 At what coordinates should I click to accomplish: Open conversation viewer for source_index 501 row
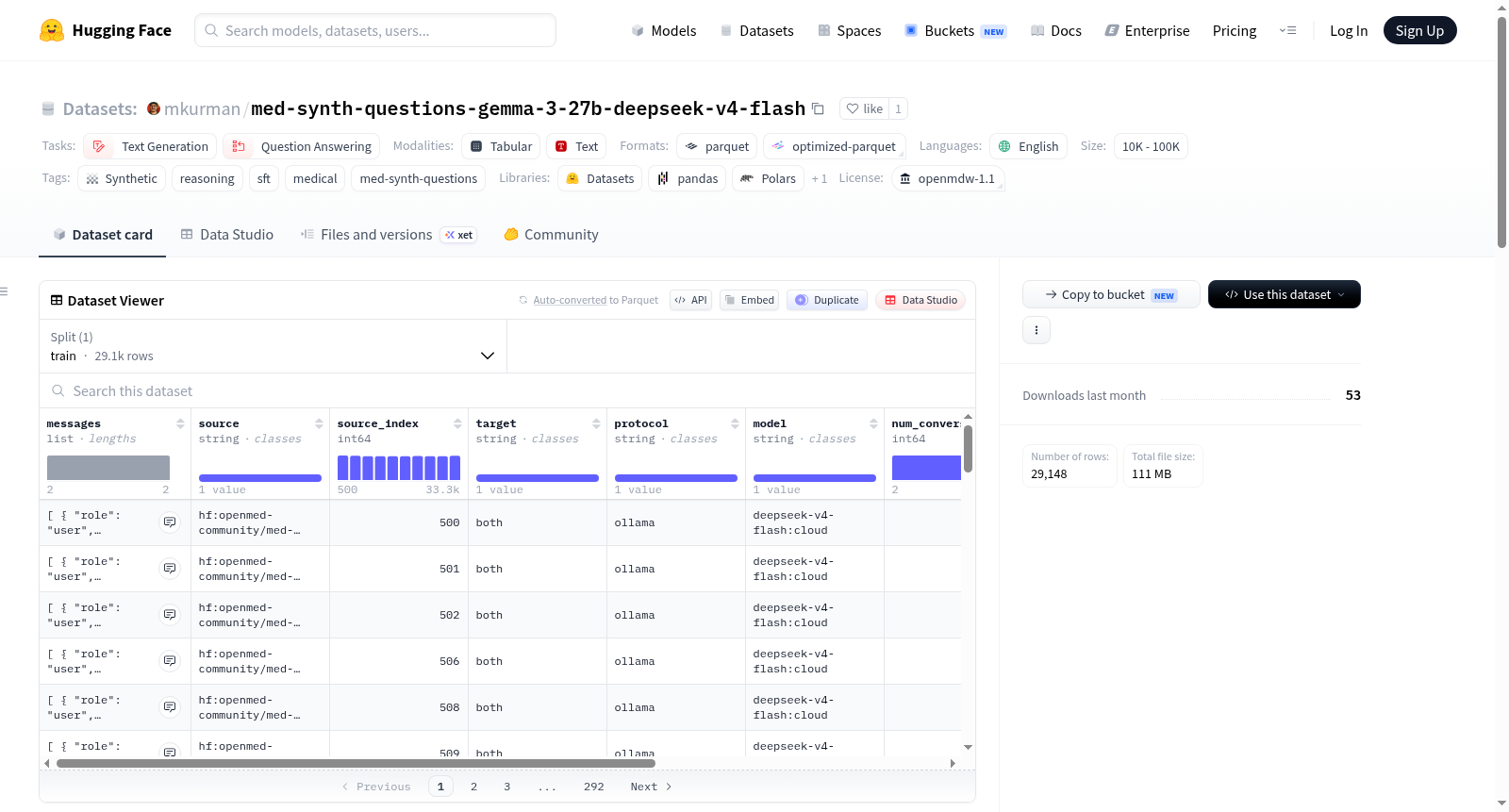(x=170, y=569)
